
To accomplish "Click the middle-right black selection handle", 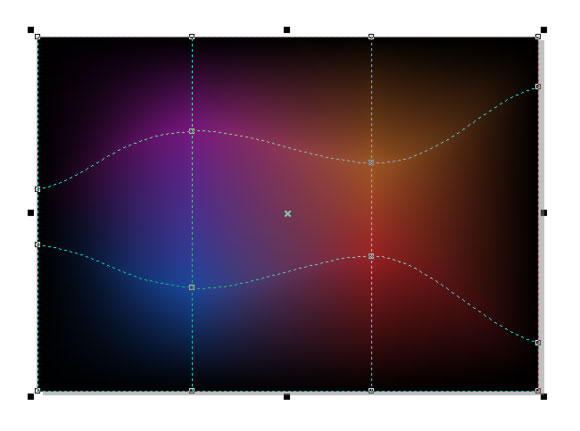I will coord(544,213).
